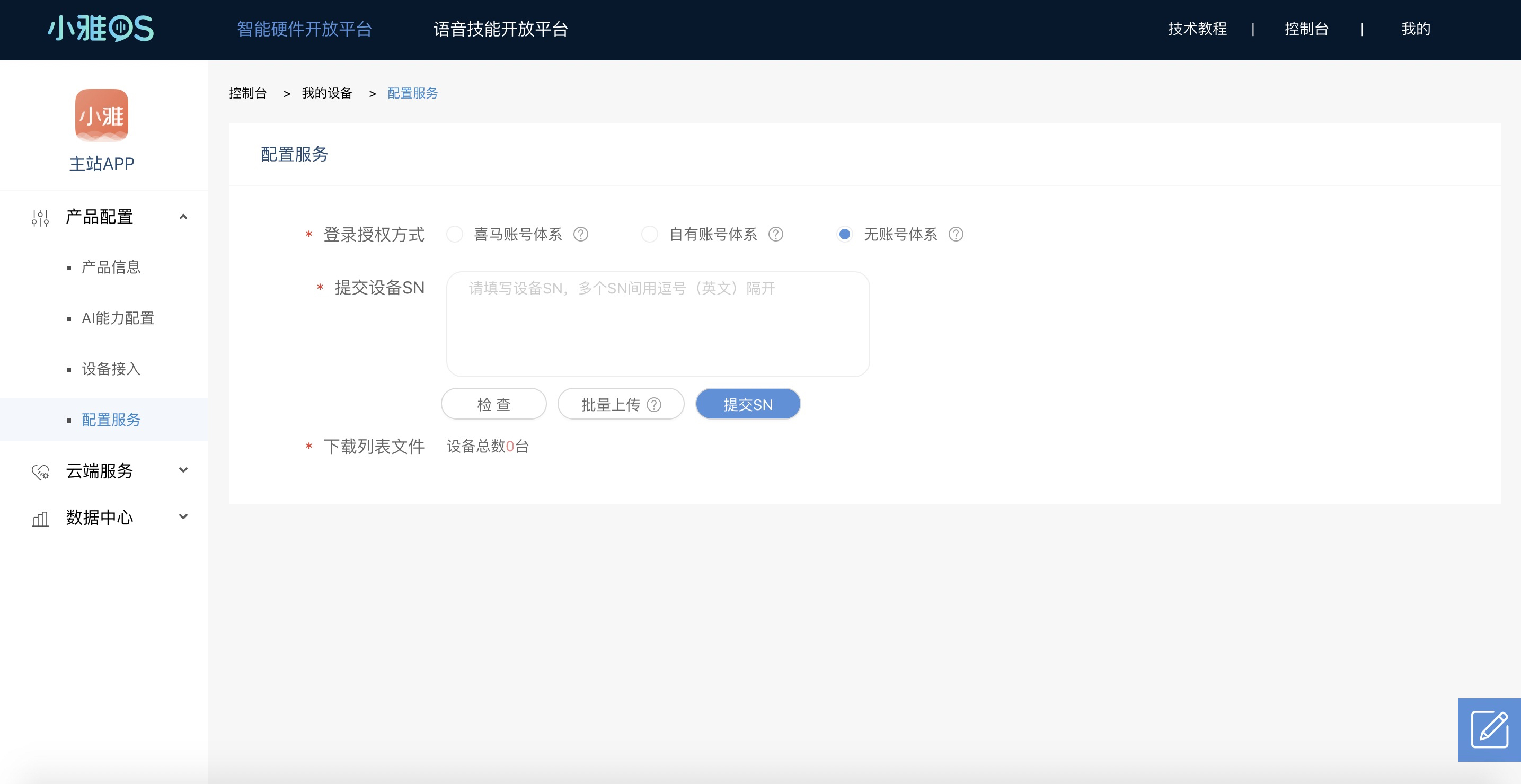Open help icon next to 喜马账号体系
The height and width of the screenshot is (784, 1521).
[x=581, y=234]
